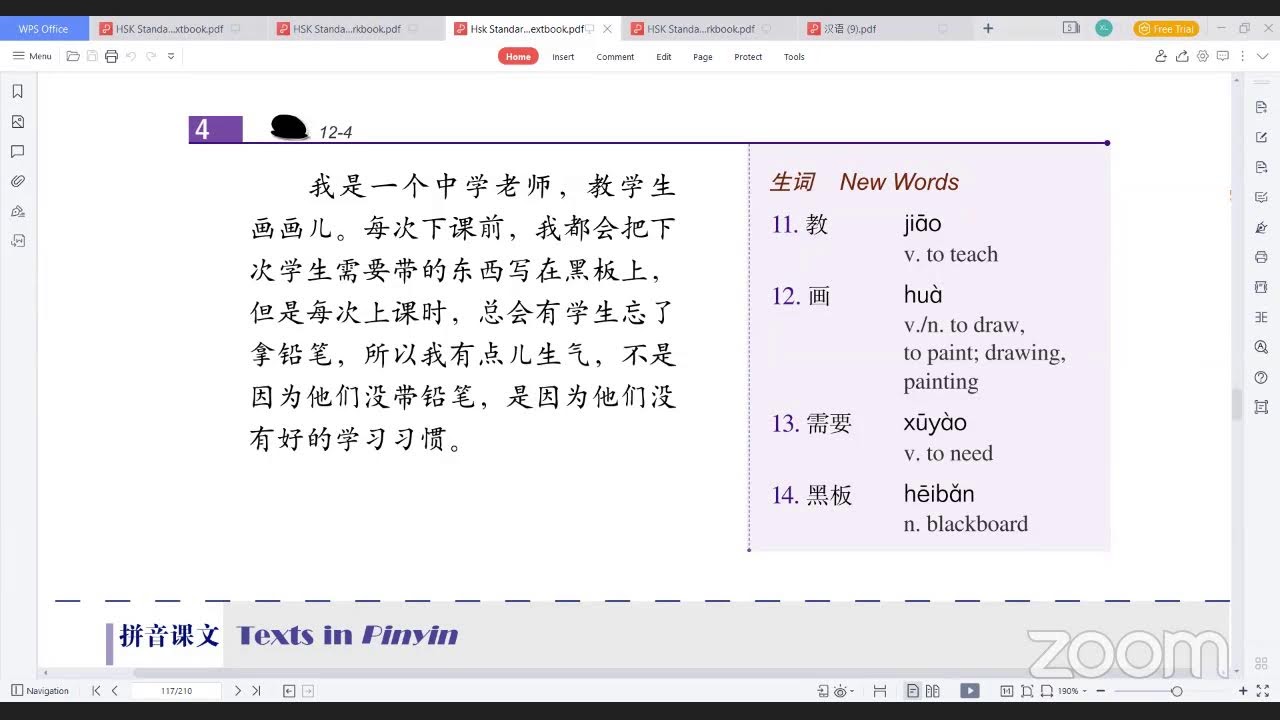Go to last page button

tap(256, 690)
